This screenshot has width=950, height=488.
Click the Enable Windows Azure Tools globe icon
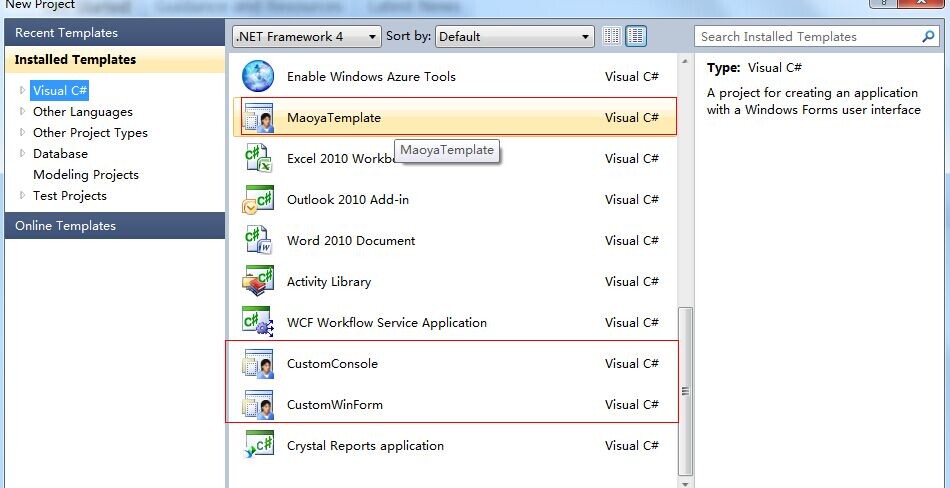(258, 76)
